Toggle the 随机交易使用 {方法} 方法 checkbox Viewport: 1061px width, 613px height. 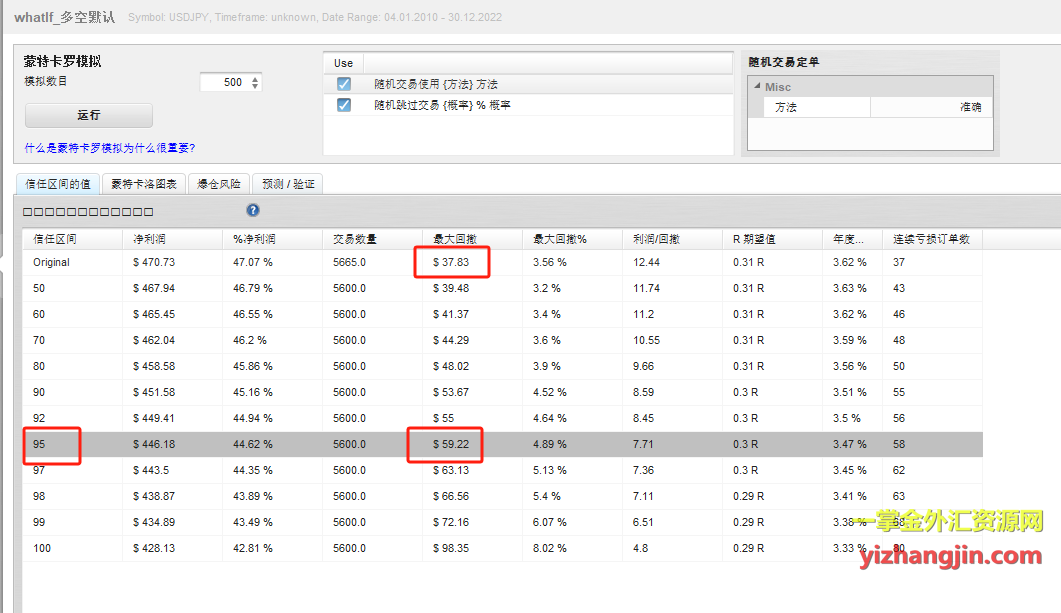[x=344, y=84]
